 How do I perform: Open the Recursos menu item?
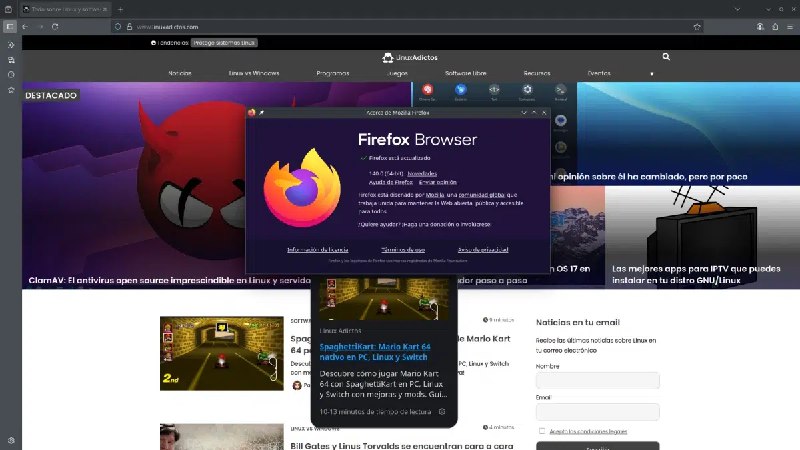click(537, 73)
